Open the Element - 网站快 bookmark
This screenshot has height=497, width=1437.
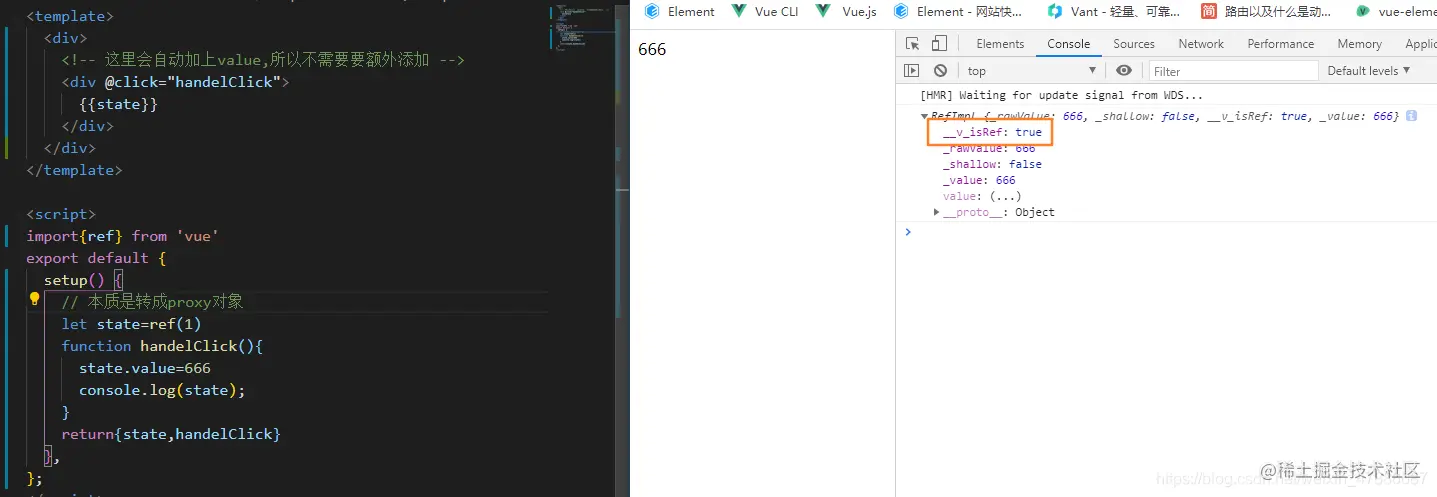coord(958,12)
